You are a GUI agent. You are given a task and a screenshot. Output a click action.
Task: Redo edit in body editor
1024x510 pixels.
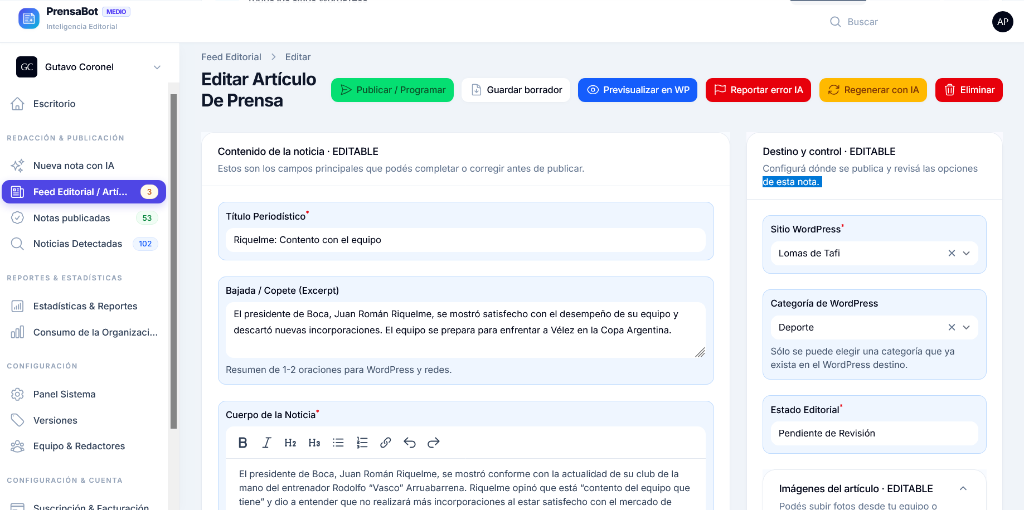(434, 443)
